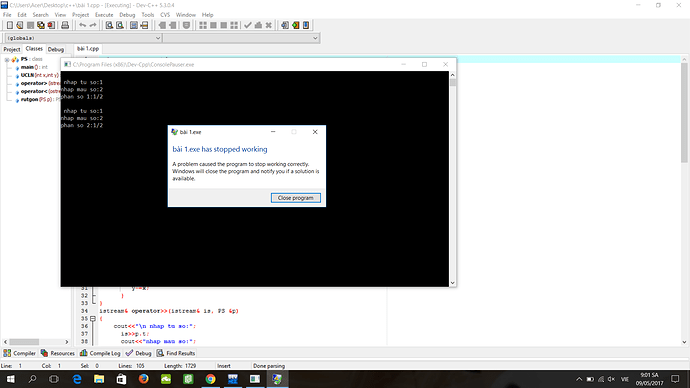Image resolution: width=690 pixels, height=388 pixels.
Task: Click the New file toolbar icon
Action: click(x=10, y=26)
